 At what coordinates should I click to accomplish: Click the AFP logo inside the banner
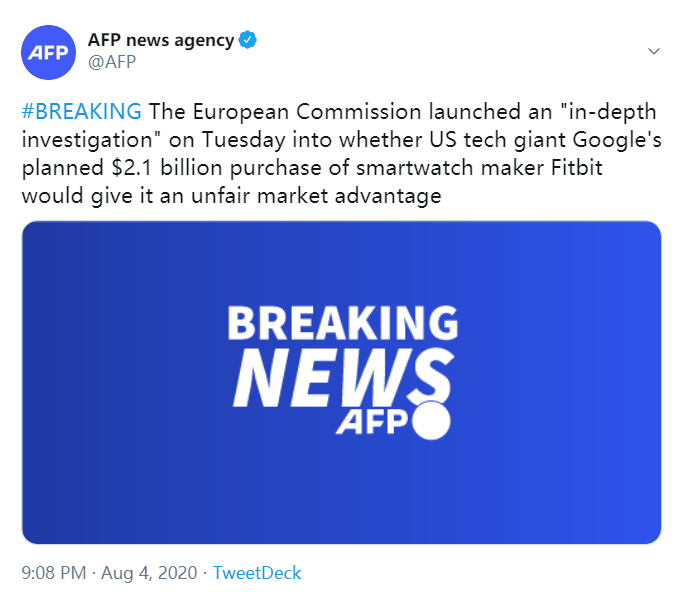371,423
